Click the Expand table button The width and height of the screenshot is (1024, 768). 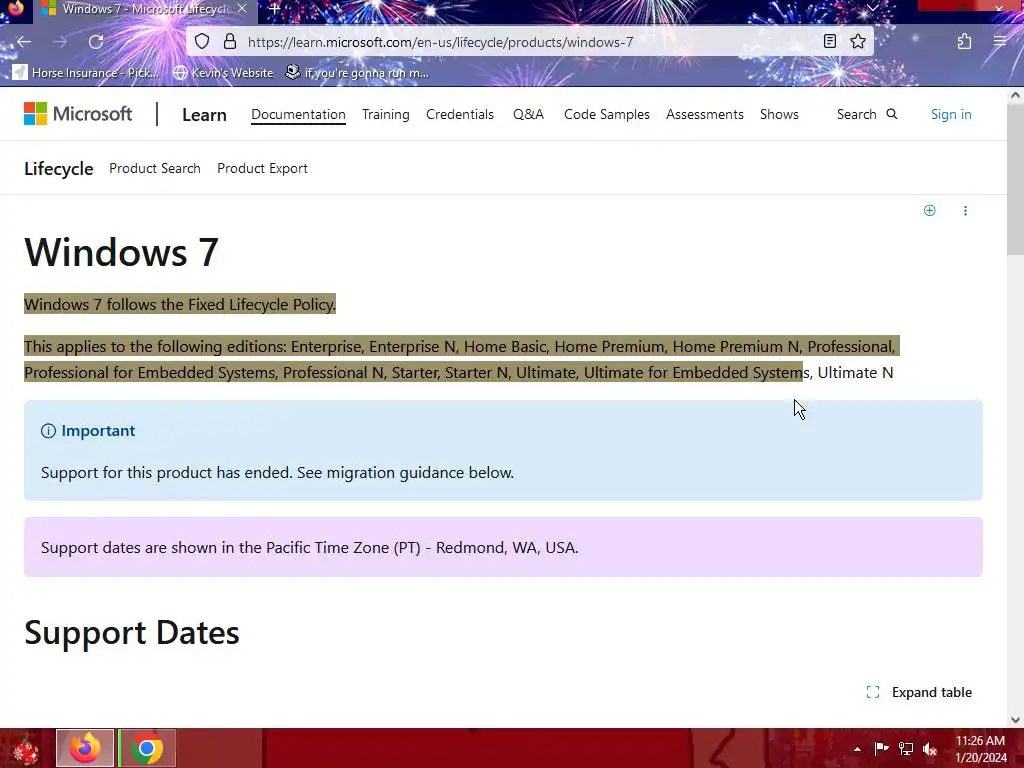click(x=919, y=692)
